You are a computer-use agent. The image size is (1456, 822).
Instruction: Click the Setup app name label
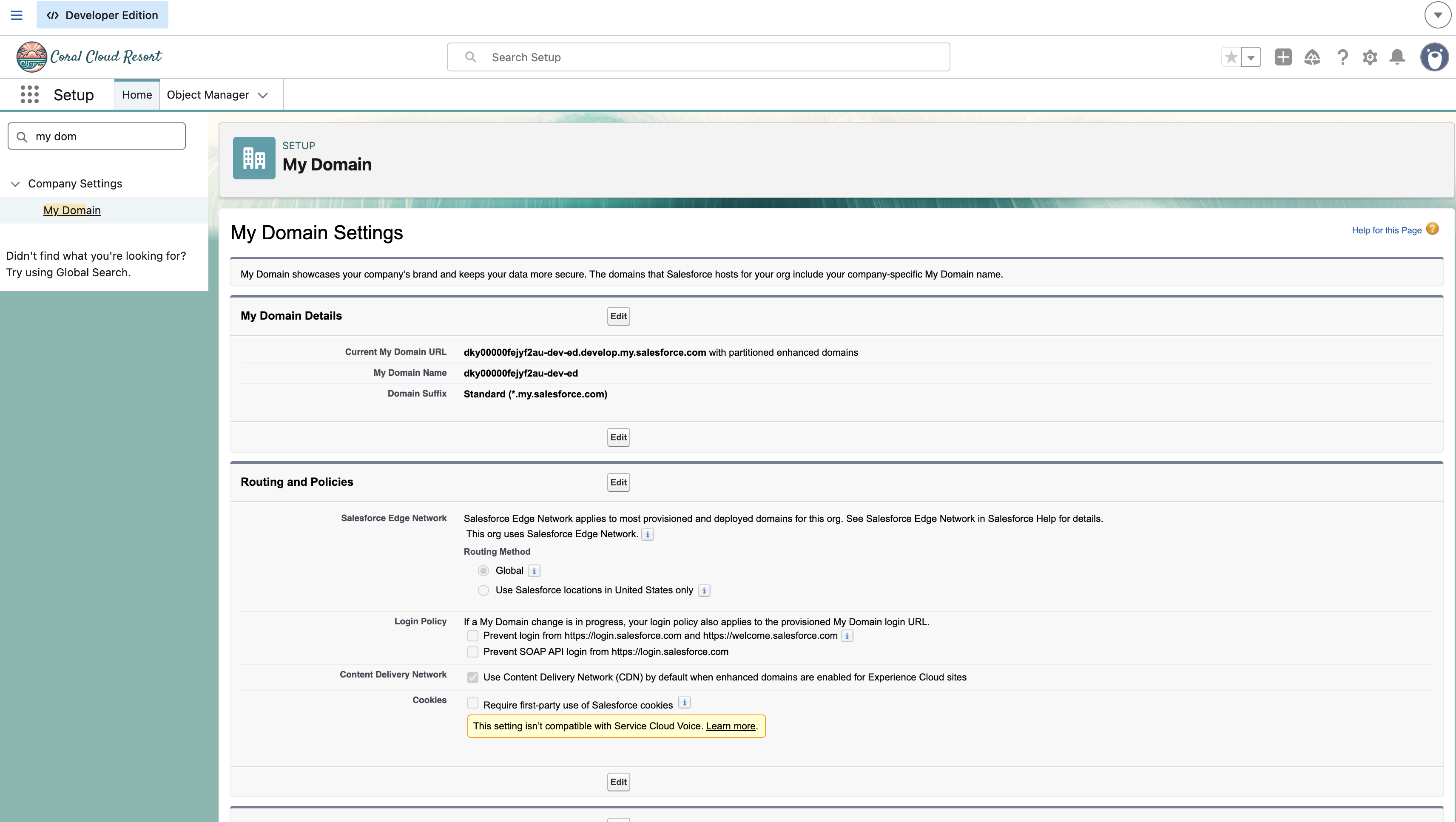pyautogui.click(x=74, y=95)
